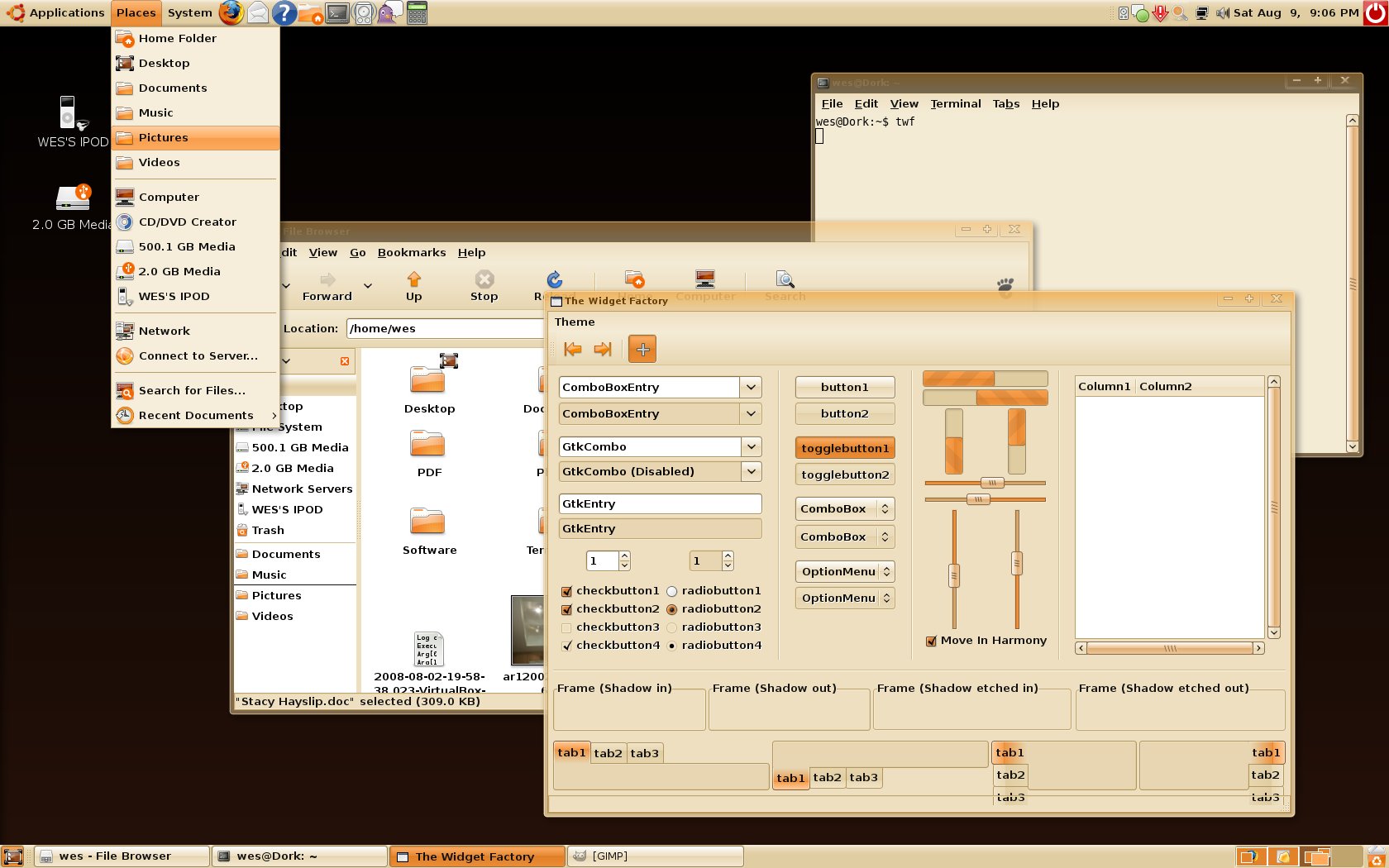Launch Pidgin messenger from top panel

pos(389,12)
